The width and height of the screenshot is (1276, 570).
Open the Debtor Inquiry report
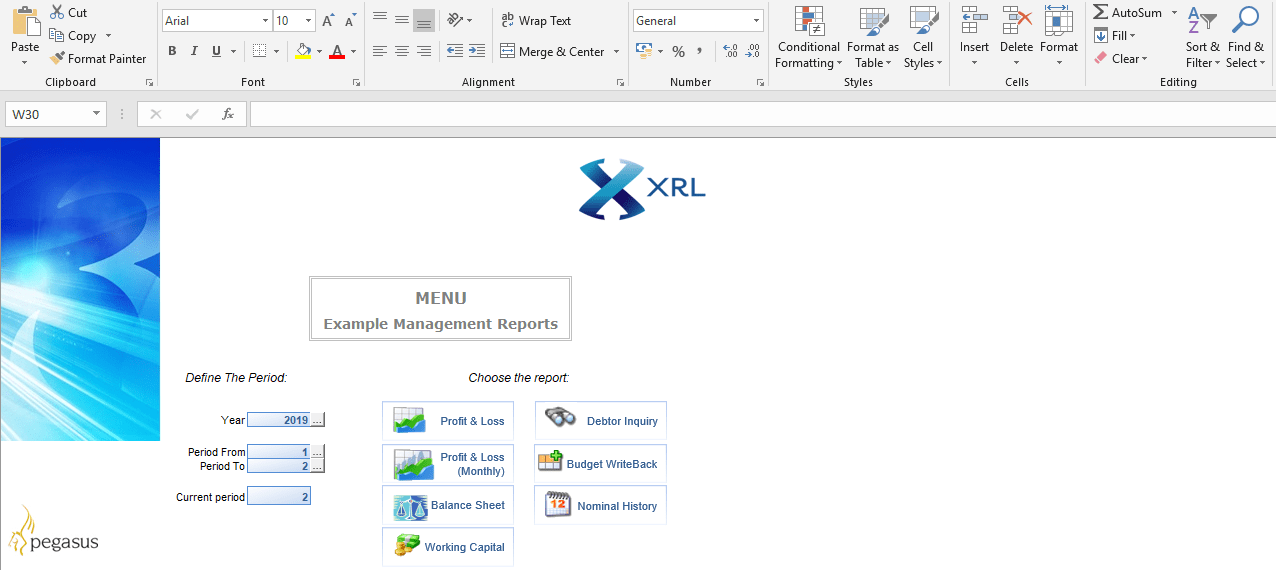[x=600, y=421]
